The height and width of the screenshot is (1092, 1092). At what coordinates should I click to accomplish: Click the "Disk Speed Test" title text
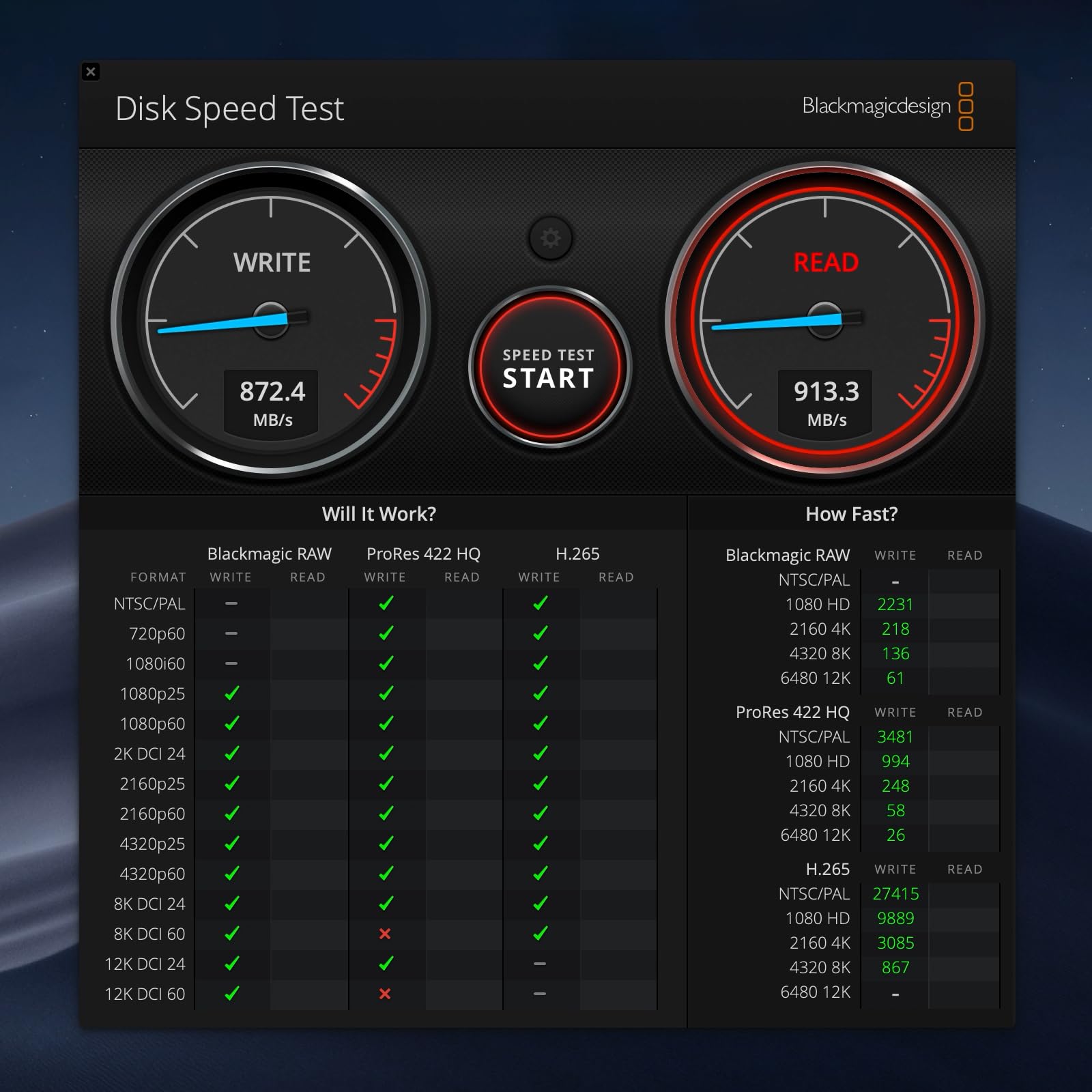(x=229, y=109)
